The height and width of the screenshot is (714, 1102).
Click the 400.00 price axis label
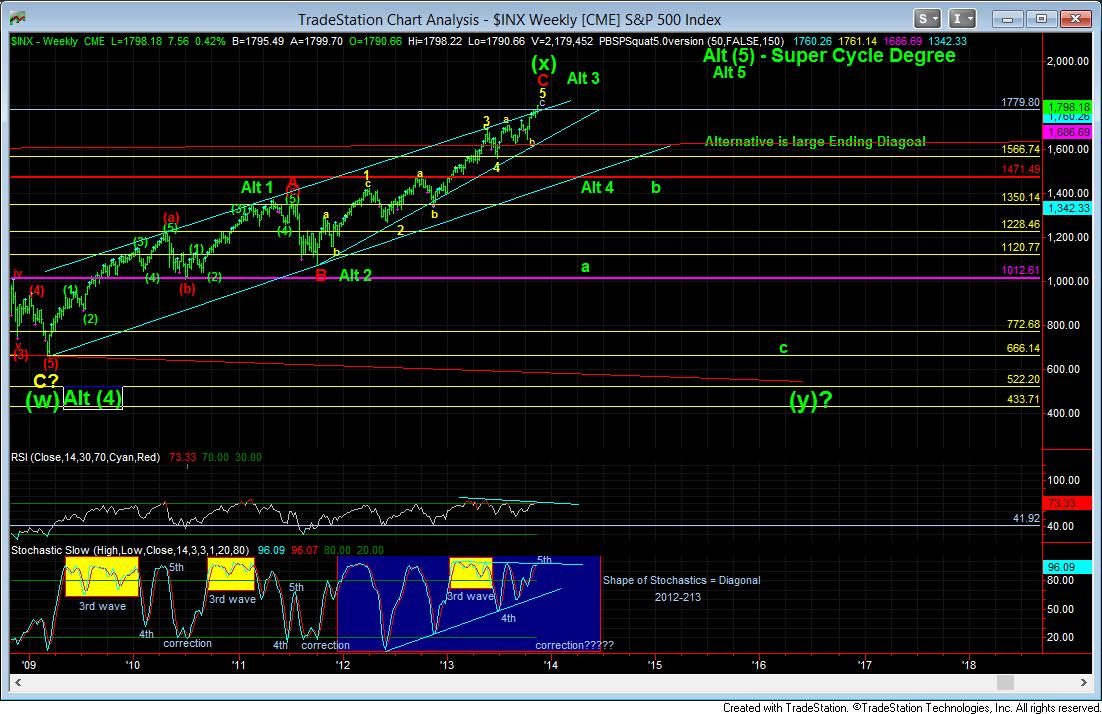point(1064,413)
